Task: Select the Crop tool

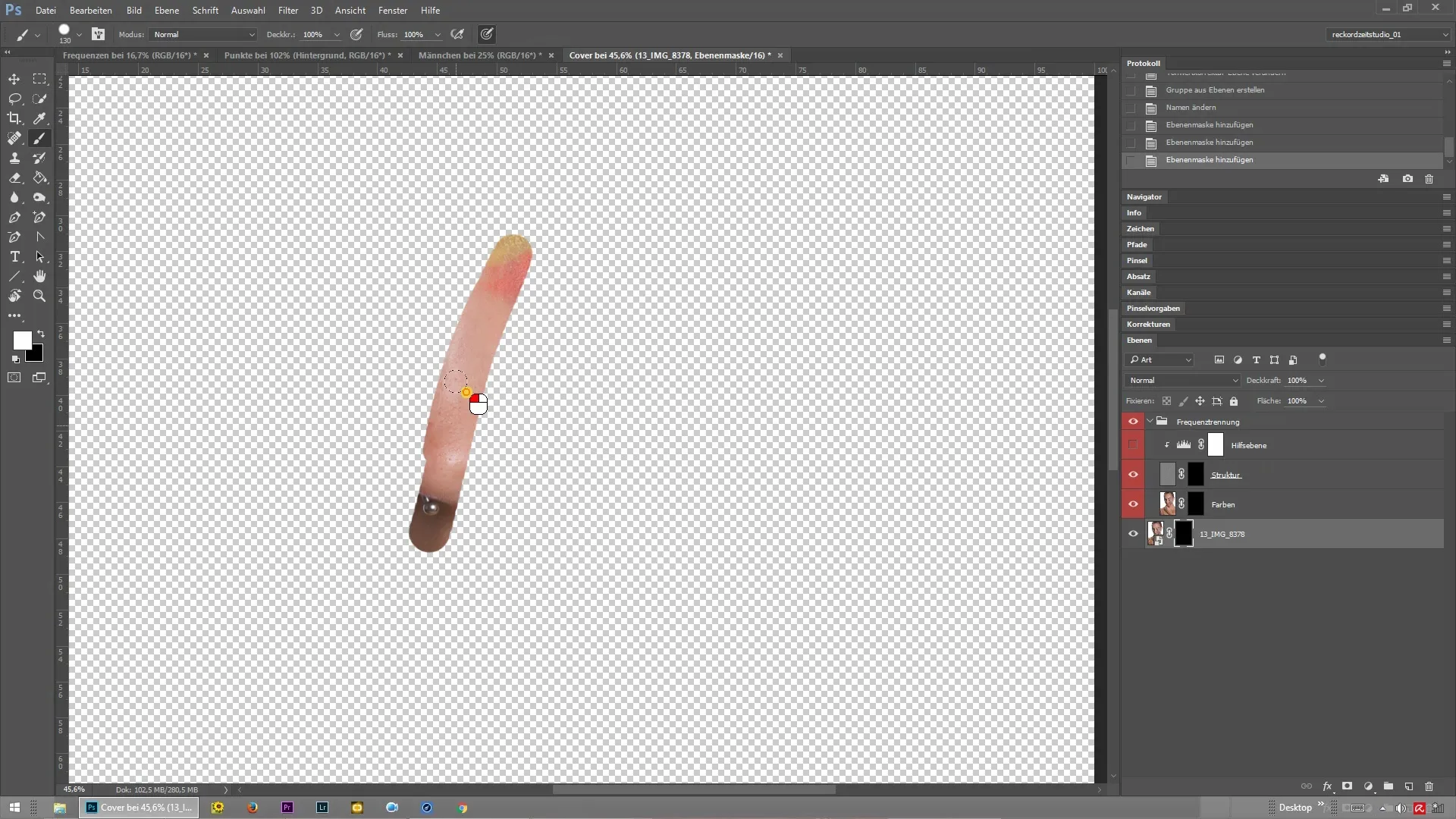Action: 14,118
